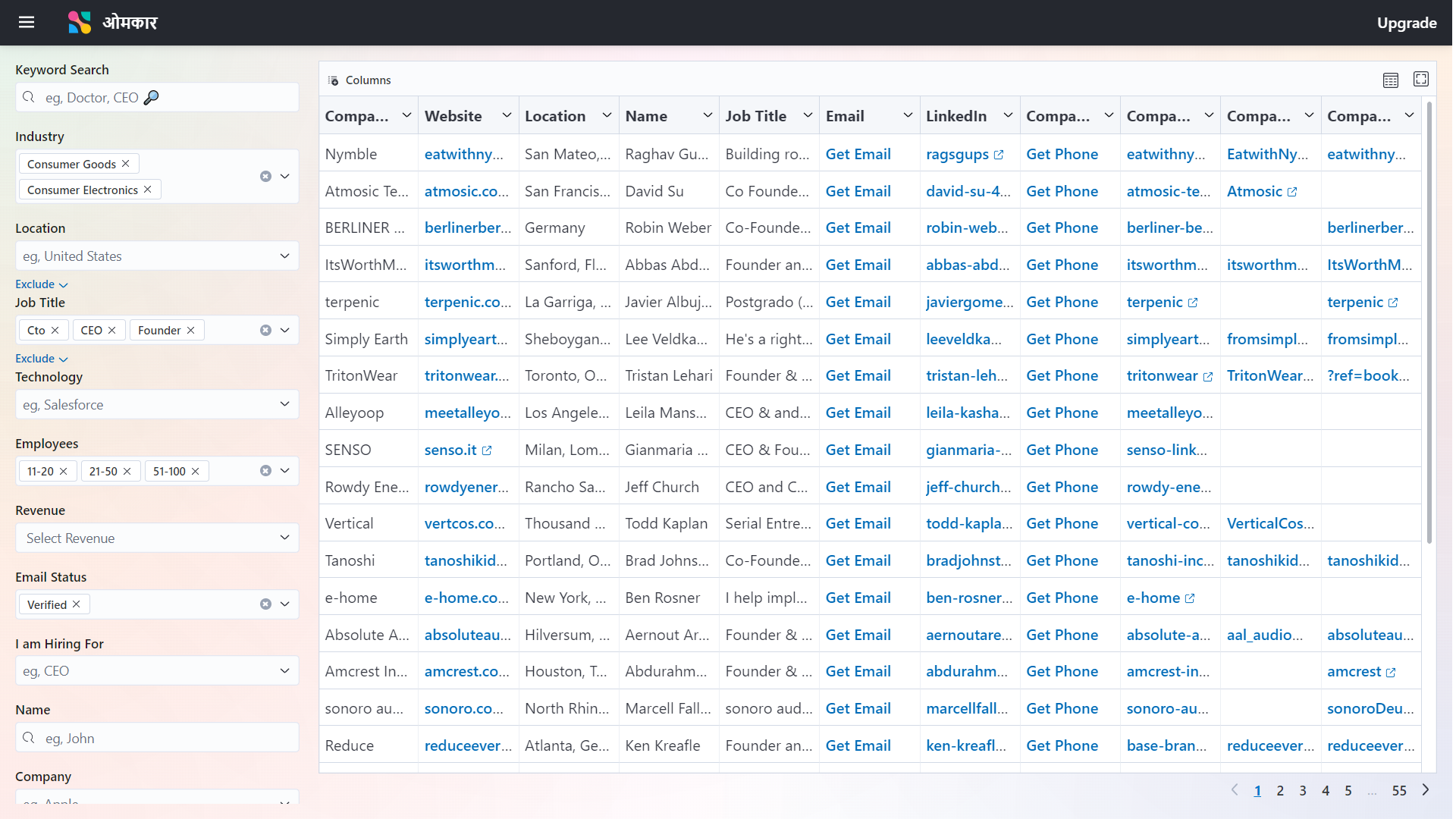This screenshot has height=819, width=1456.
Task: Open Website column header menu
Action: [x=507, y=115]
